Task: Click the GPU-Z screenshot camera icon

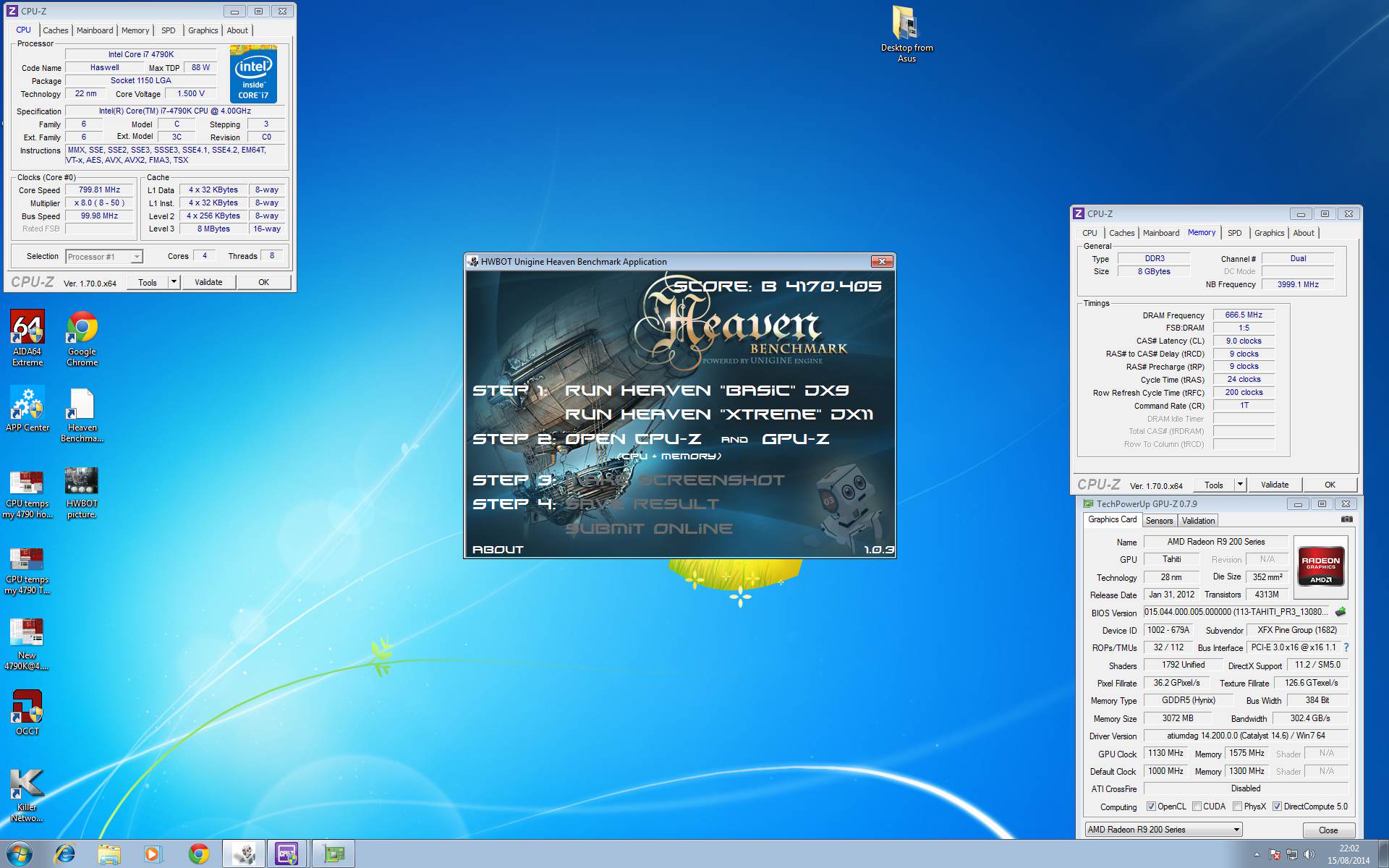Action: click(x=1346, y=519)
